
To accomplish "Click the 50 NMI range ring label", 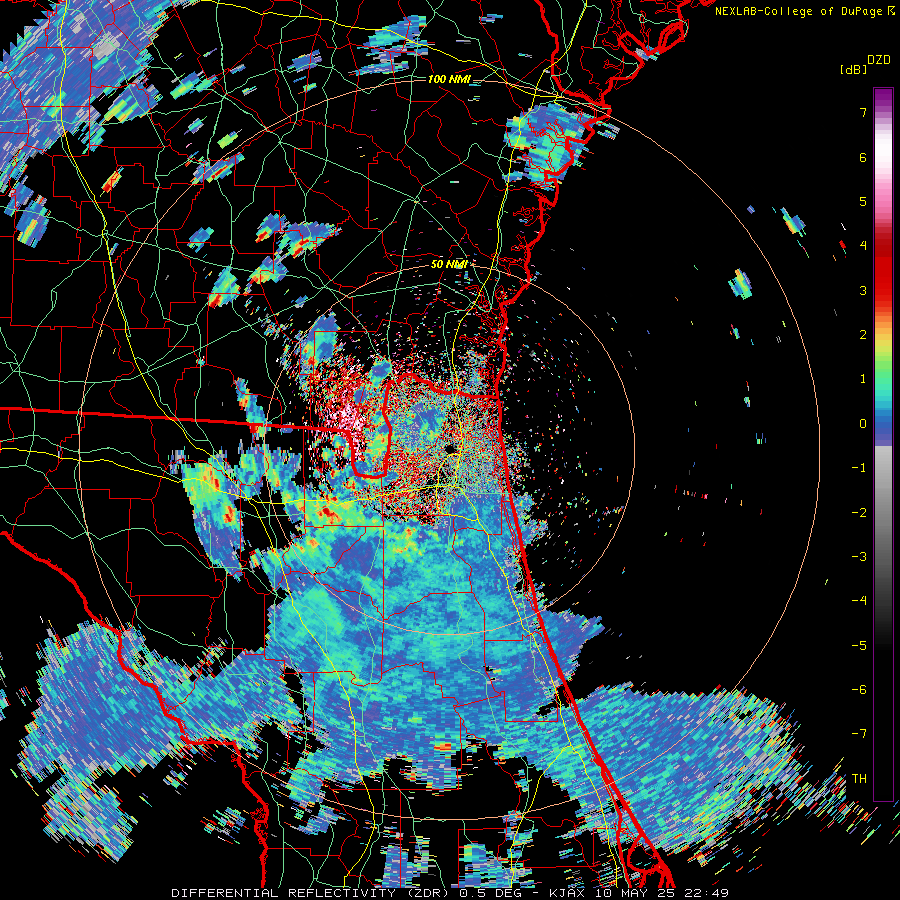I will tap(449, 264).
